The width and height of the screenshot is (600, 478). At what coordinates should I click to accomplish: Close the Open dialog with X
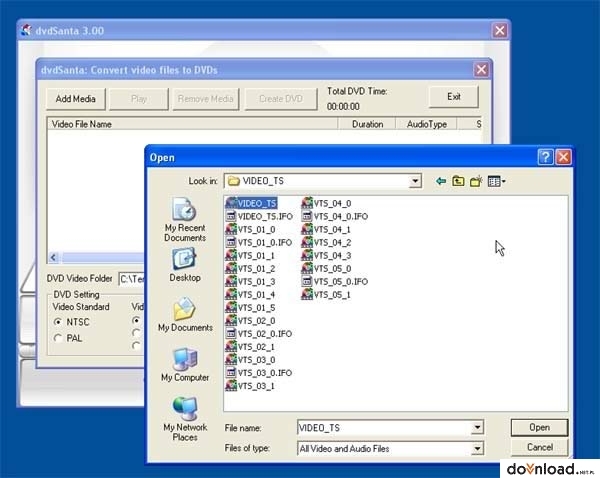(x=563, y=157)
